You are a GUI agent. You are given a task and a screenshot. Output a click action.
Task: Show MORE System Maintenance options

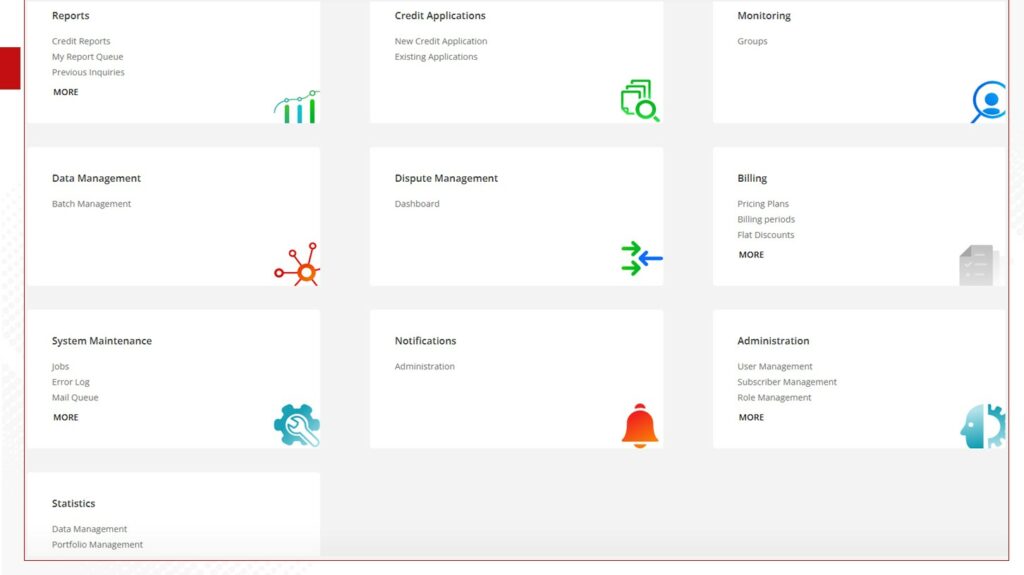pos(66,418)
